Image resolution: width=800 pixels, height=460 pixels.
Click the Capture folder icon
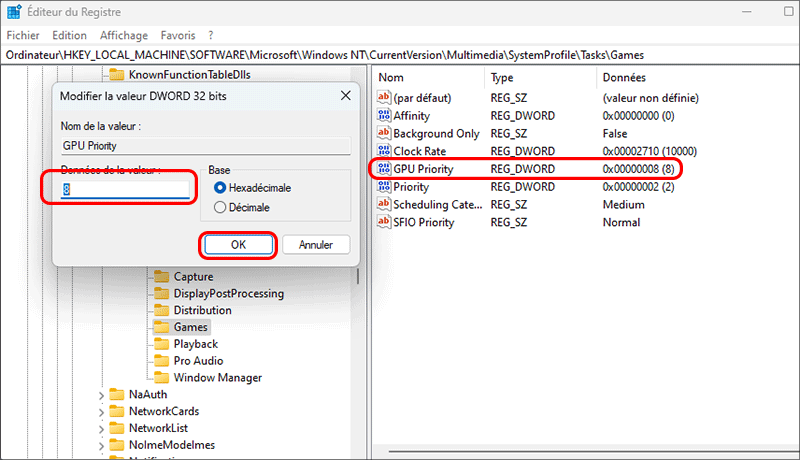click(162, 276)
